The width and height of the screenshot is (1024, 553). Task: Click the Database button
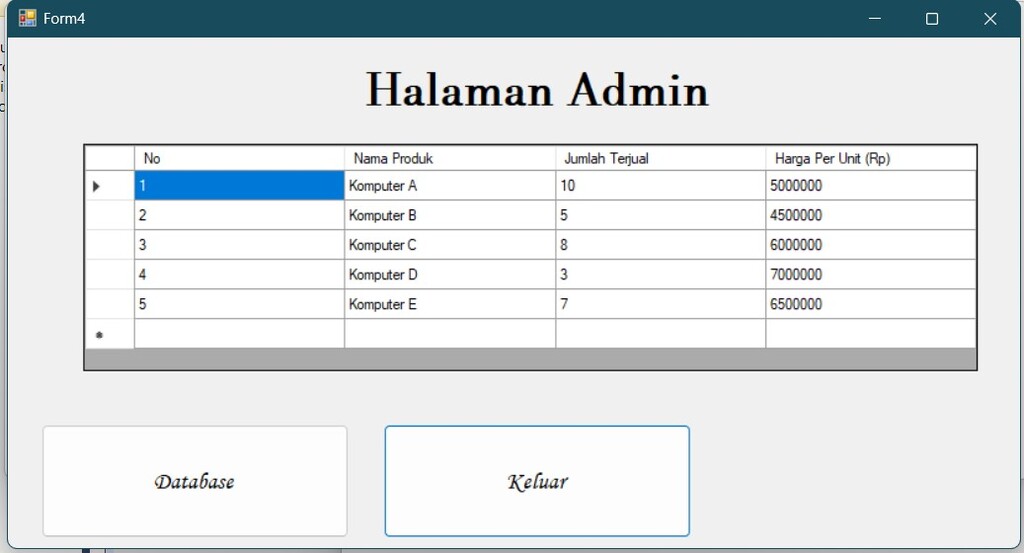tap(195, 481)
